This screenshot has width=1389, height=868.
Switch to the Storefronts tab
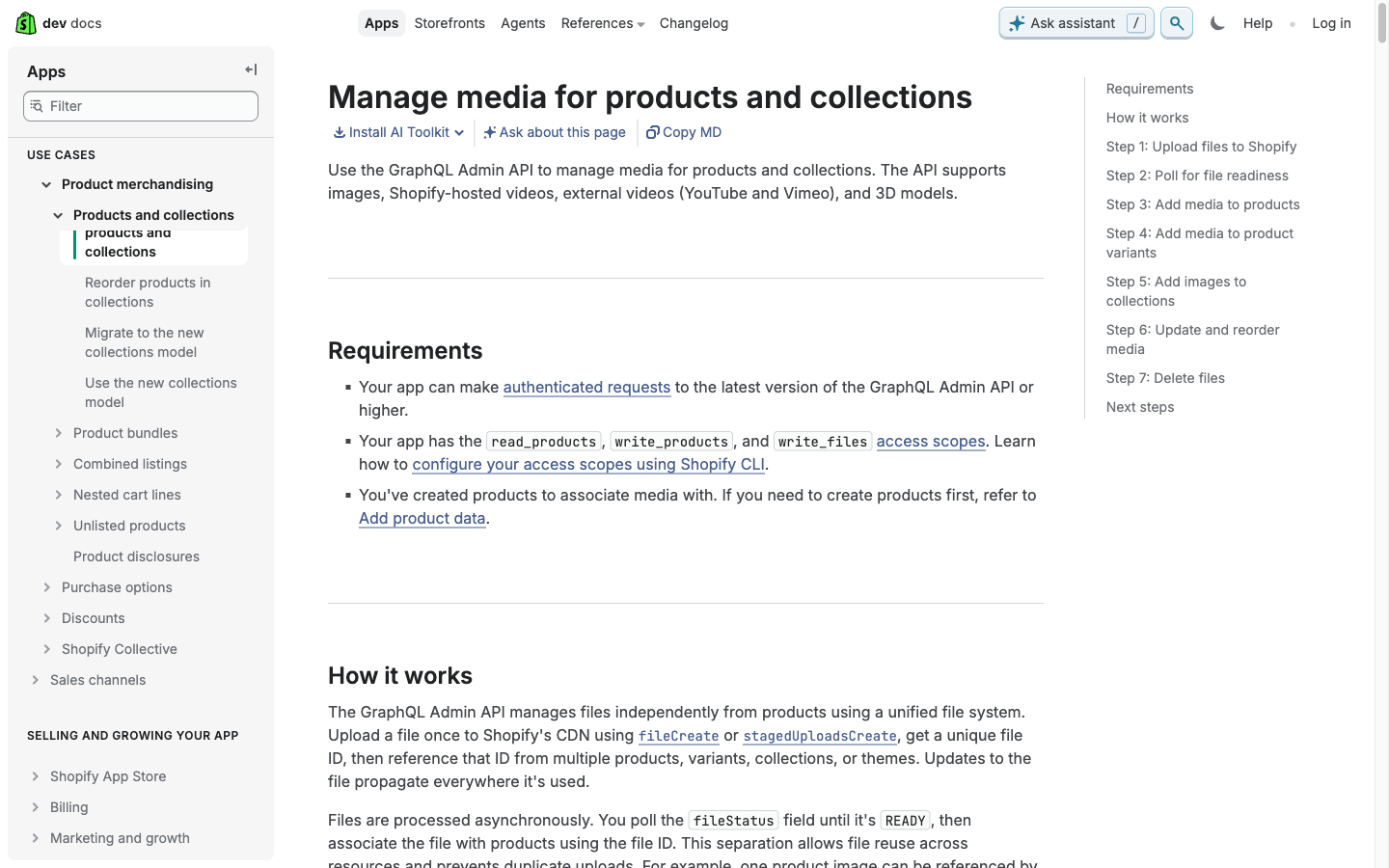(x=449, y=23)
